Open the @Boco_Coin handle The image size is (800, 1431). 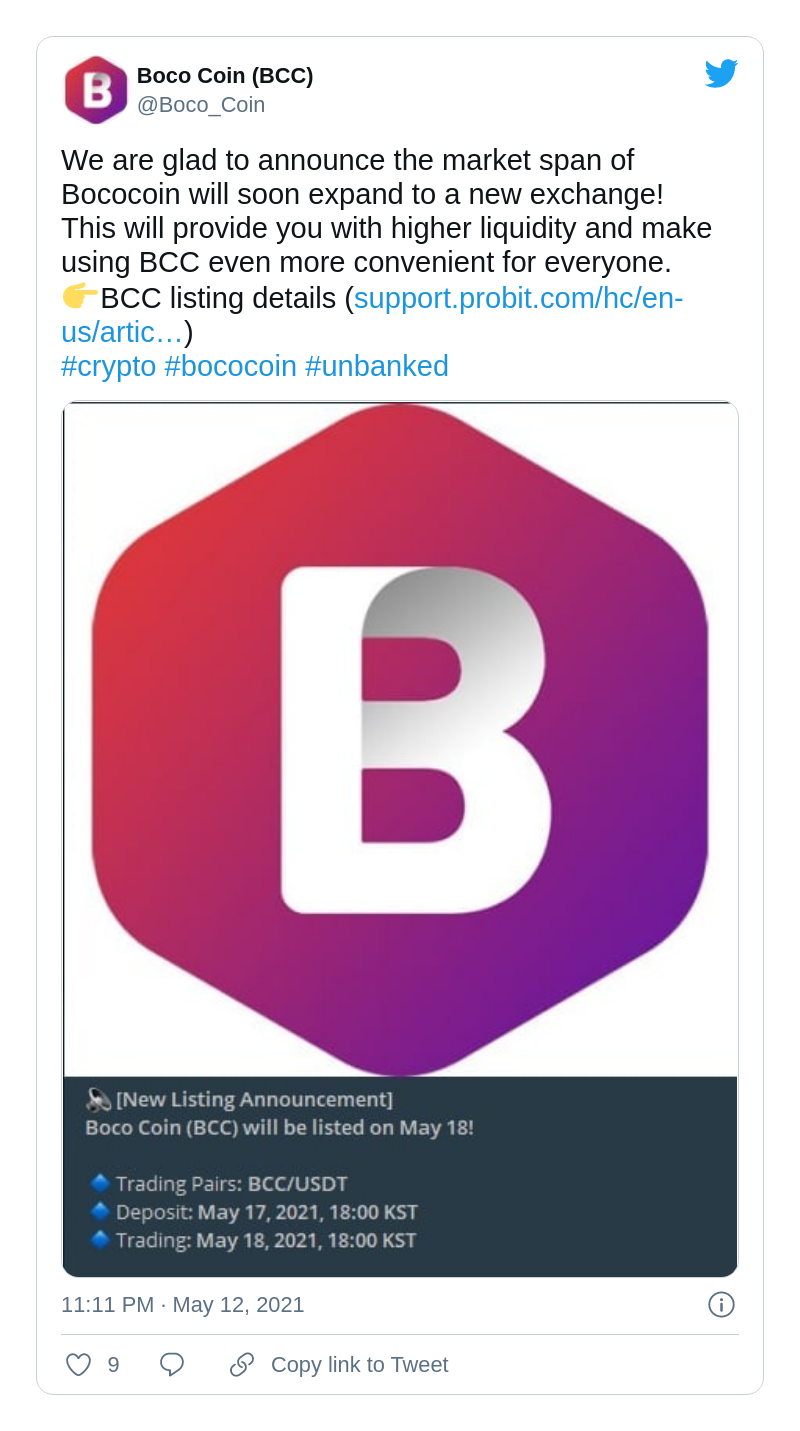(201, 104)
